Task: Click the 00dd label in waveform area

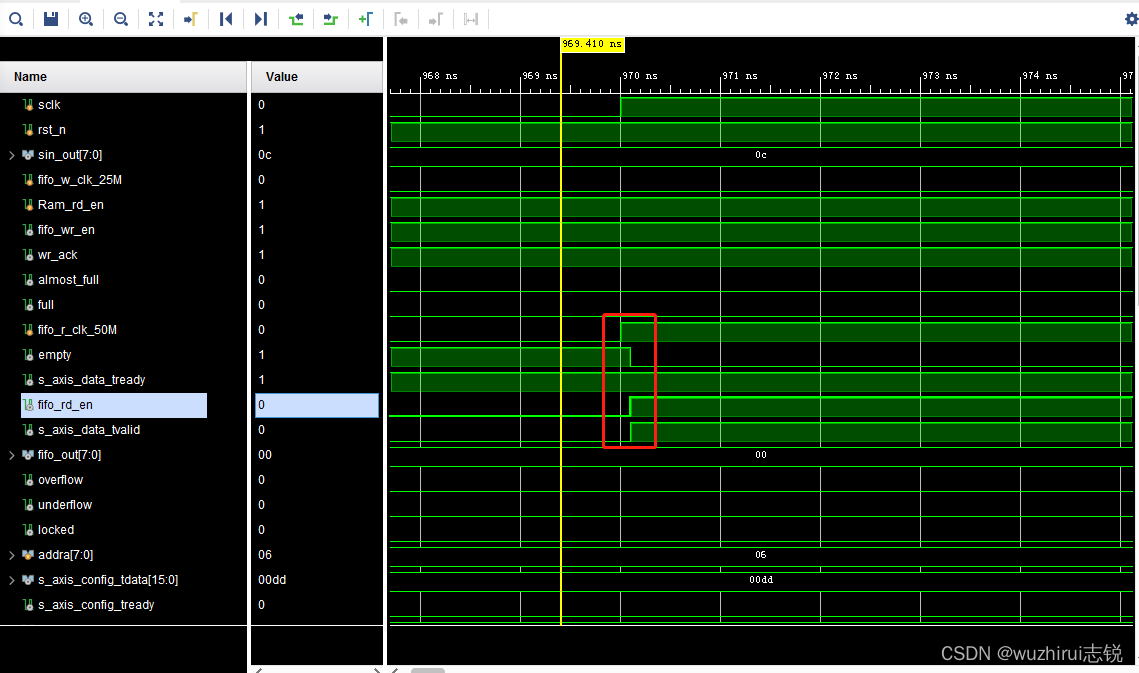Action: (761, 580)
